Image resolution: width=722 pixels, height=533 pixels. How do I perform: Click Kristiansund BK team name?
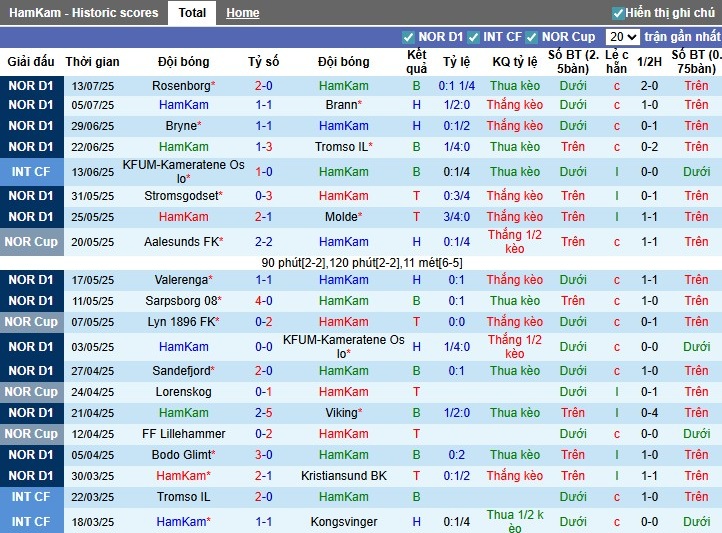coord(344,476)
